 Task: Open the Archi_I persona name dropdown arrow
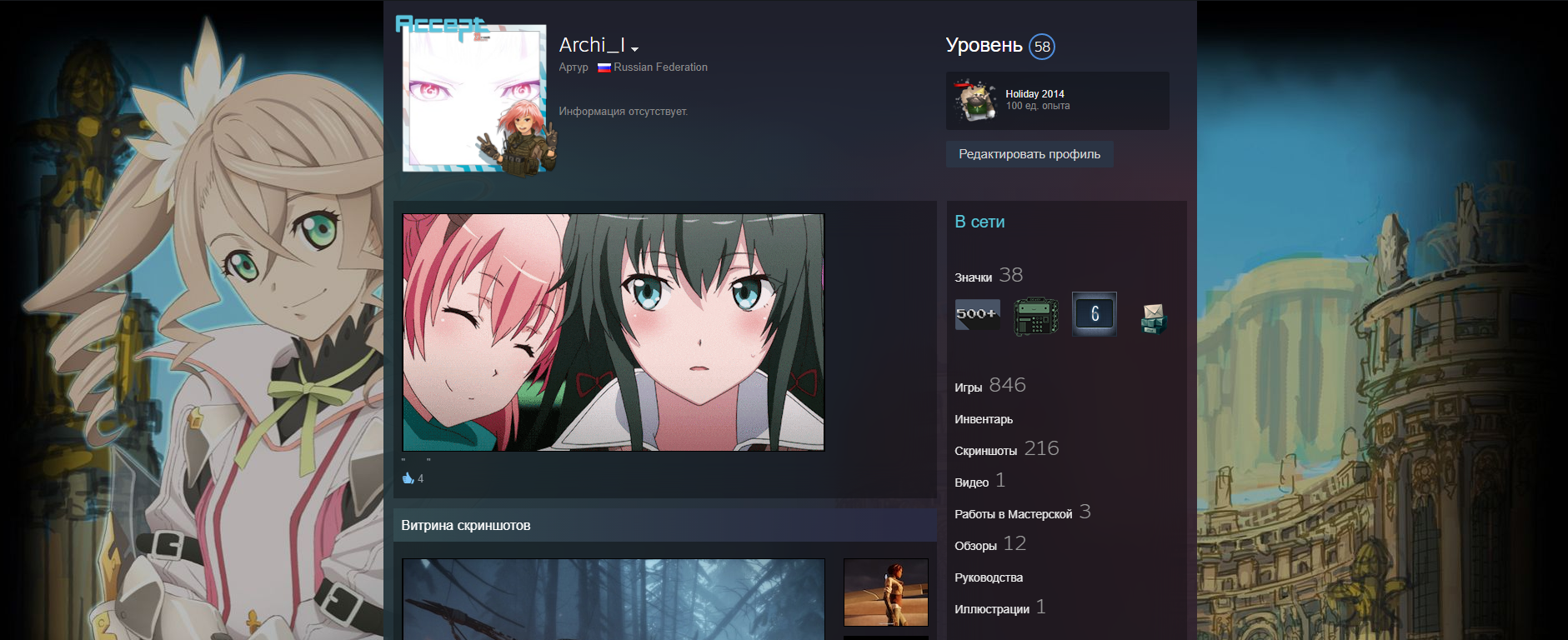(634, 48)
